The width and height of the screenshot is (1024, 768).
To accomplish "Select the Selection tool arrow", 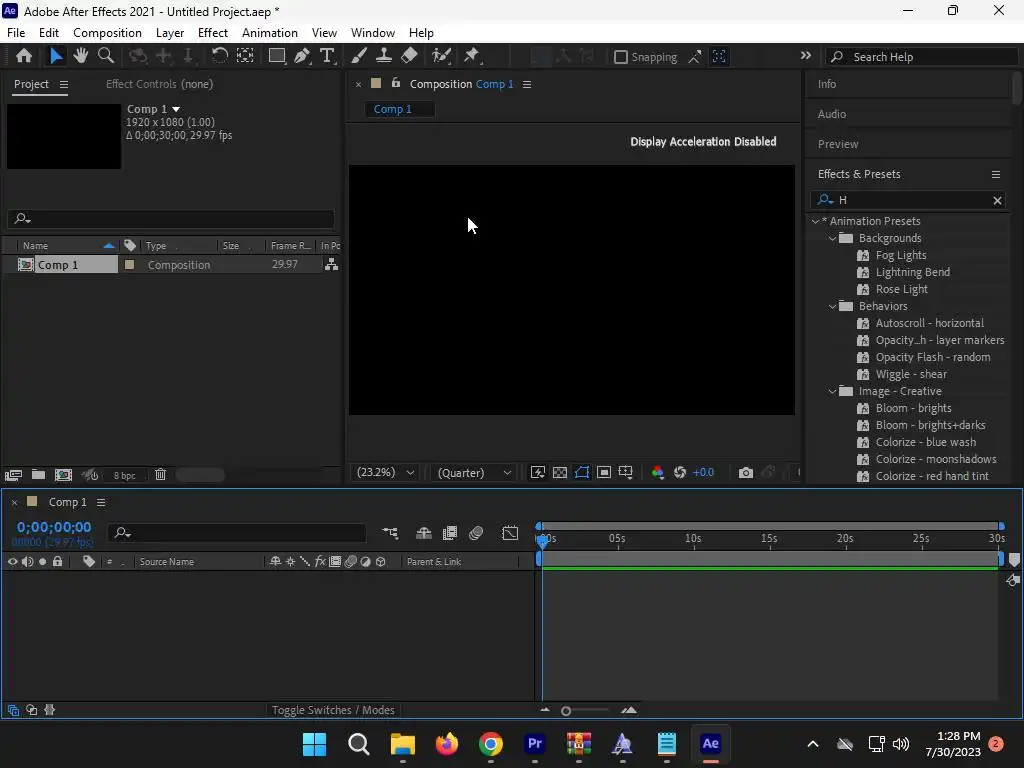I will click(56, 56).
